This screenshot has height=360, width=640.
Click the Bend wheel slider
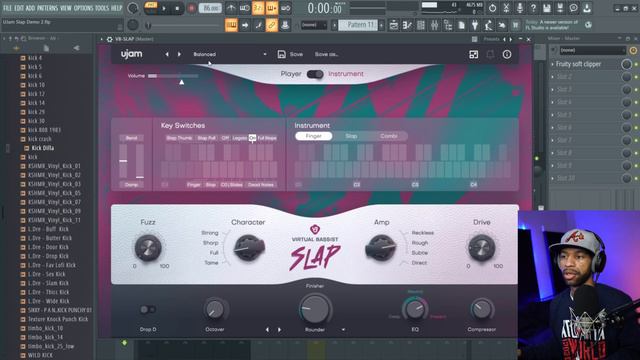pos(123,160)
